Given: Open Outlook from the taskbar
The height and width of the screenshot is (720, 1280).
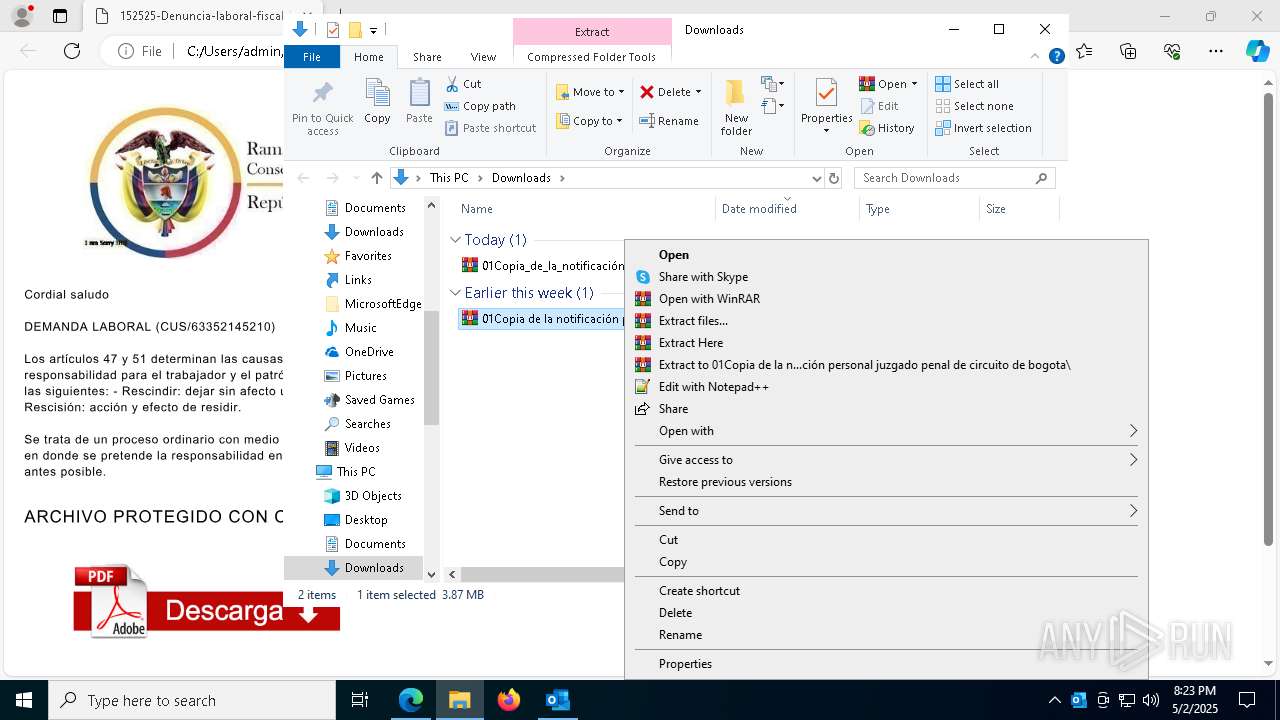Looking at the screenshot, I should pos(558,700).
